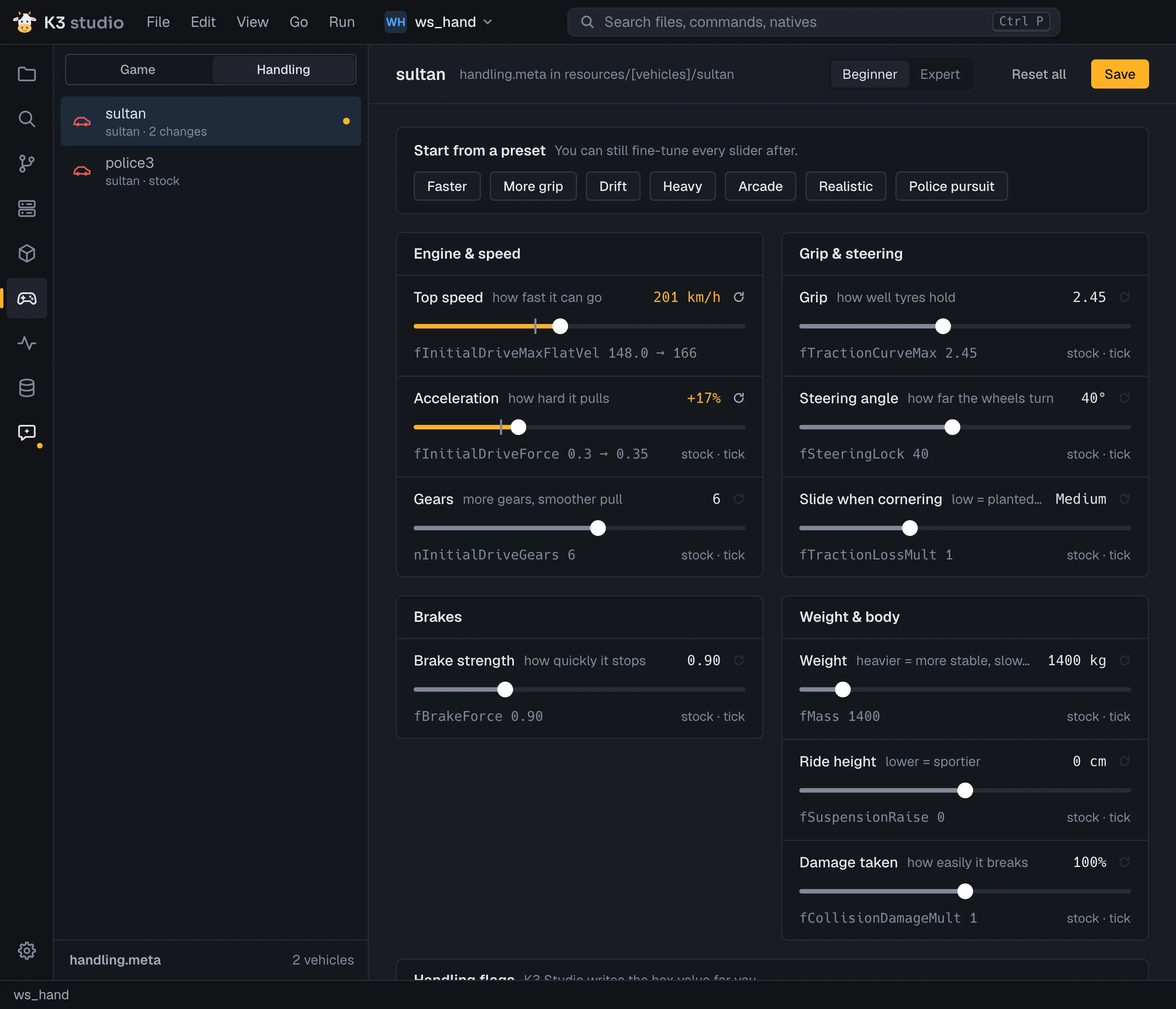Viewport: 1176px width, 1009px height.
Task: Apply the Heavy preset
Action: coord(682,186)
